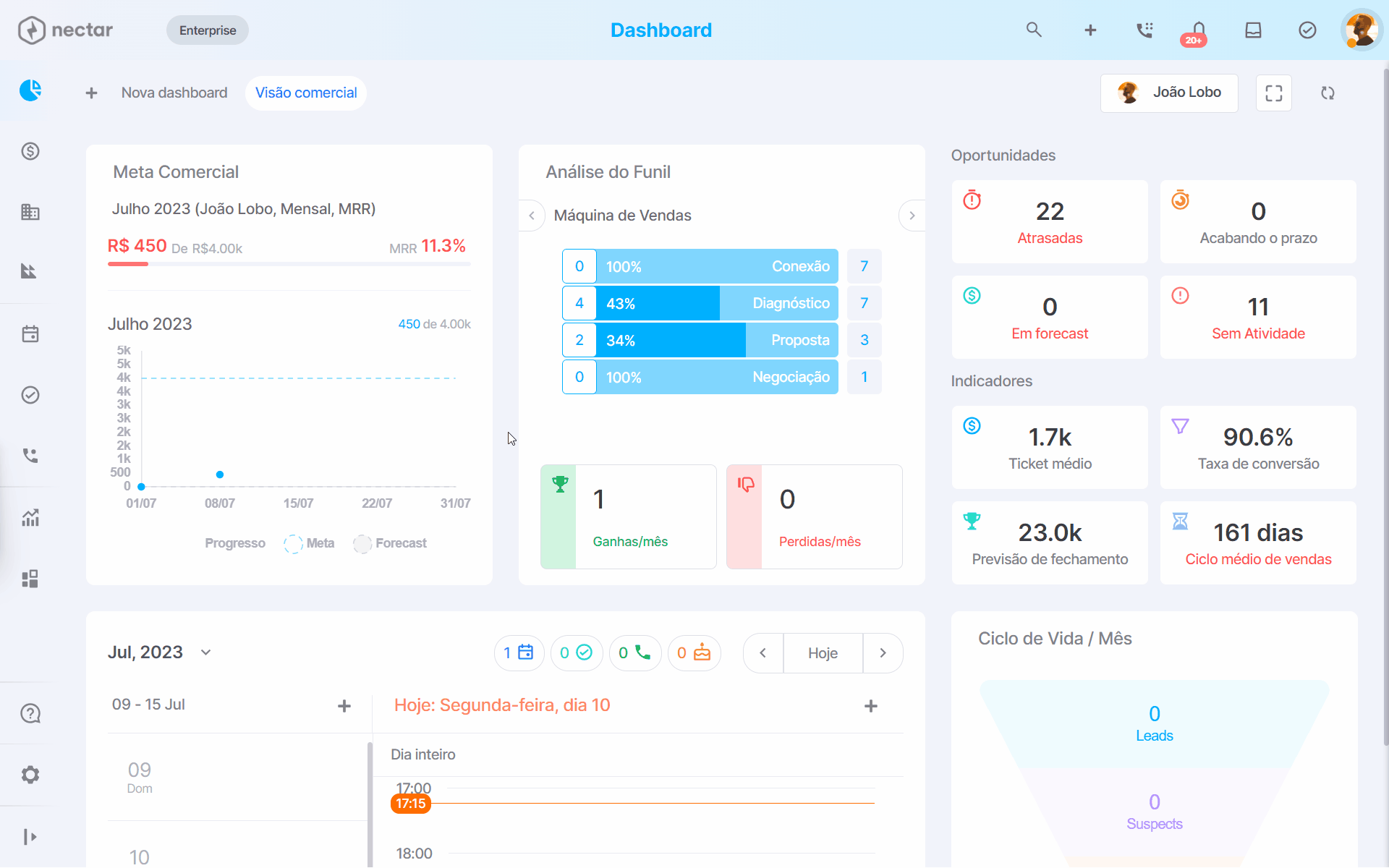Toggle the Meta legend in chart
Viewport: 1389px width, 868px height.
click(x=310, y=543)
